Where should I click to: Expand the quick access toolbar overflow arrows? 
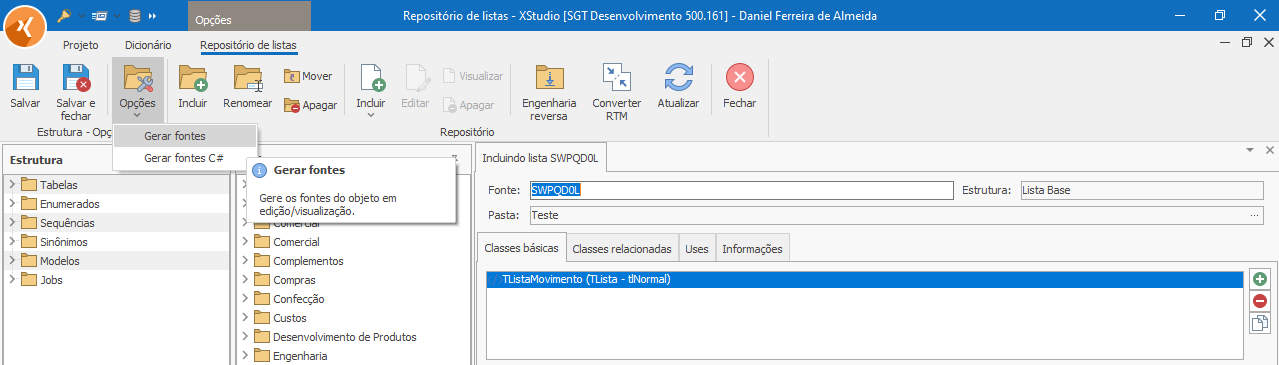(152, 16)
